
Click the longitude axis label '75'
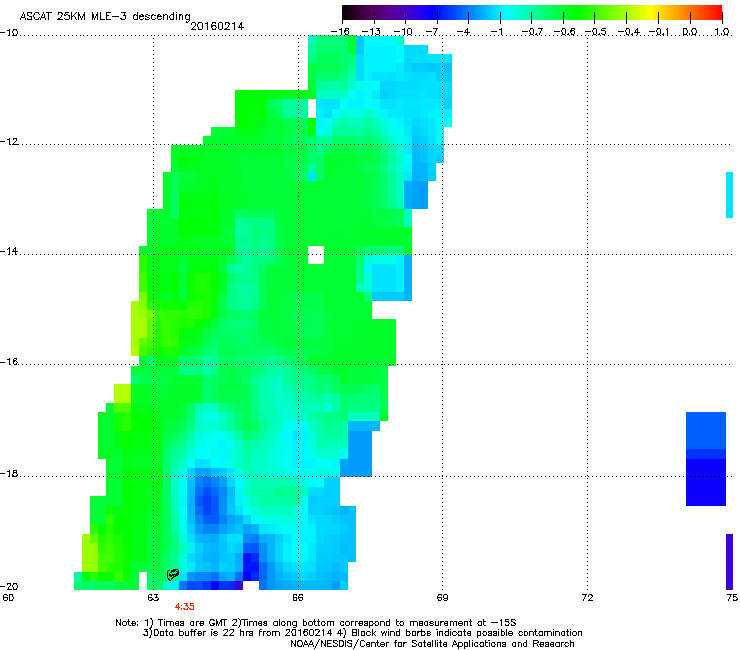(x=732, y=598)
